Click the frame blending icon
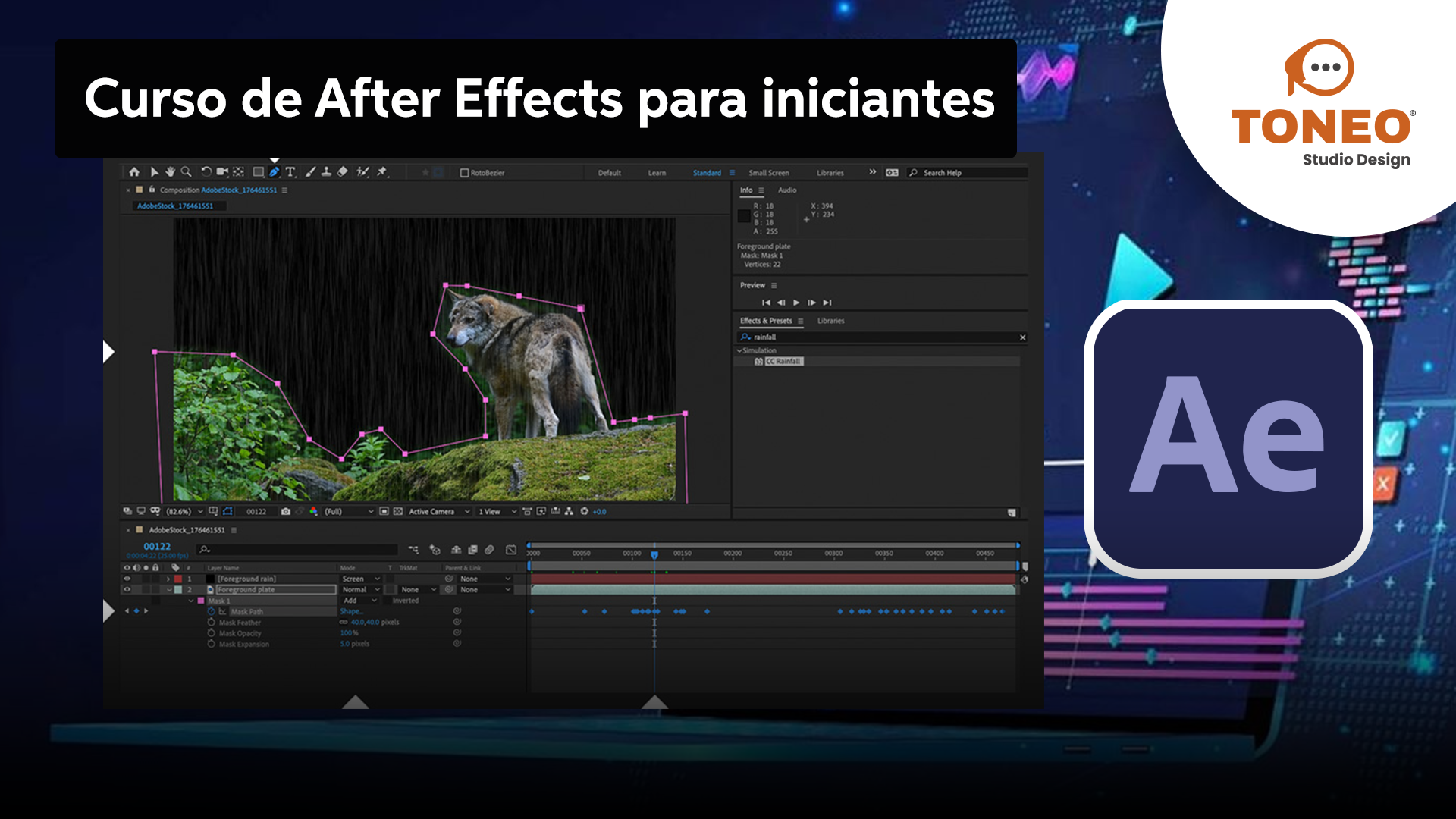 point(473,550)
